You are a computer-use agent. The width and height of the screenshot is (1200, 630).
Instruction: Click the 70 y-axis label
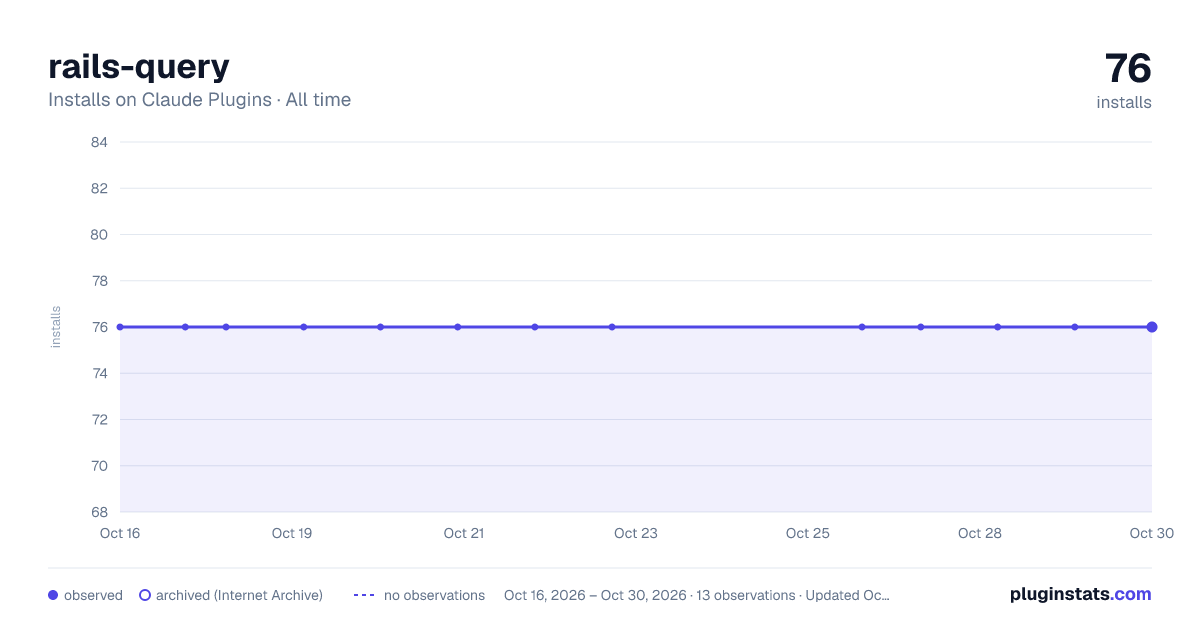coord(99,466)
